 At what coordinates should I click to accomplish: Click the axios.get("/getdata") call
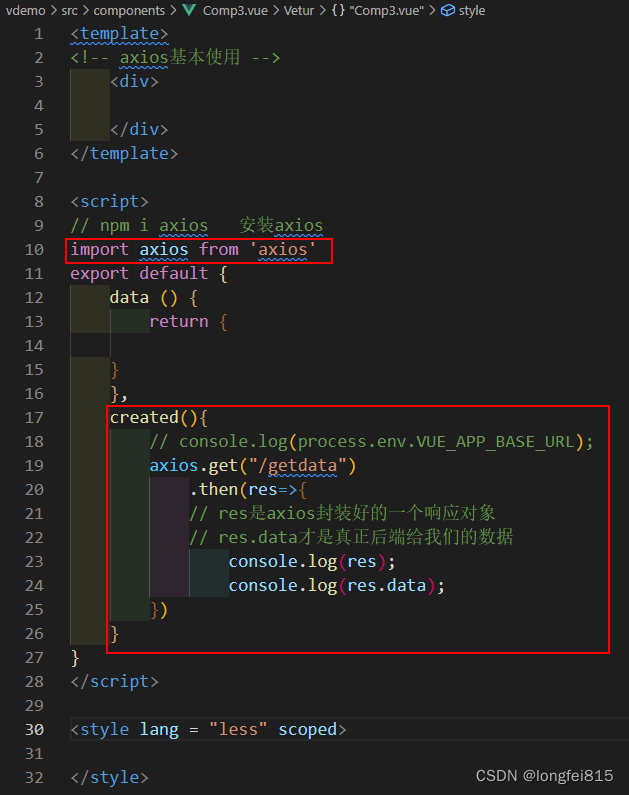pos(253,465)
